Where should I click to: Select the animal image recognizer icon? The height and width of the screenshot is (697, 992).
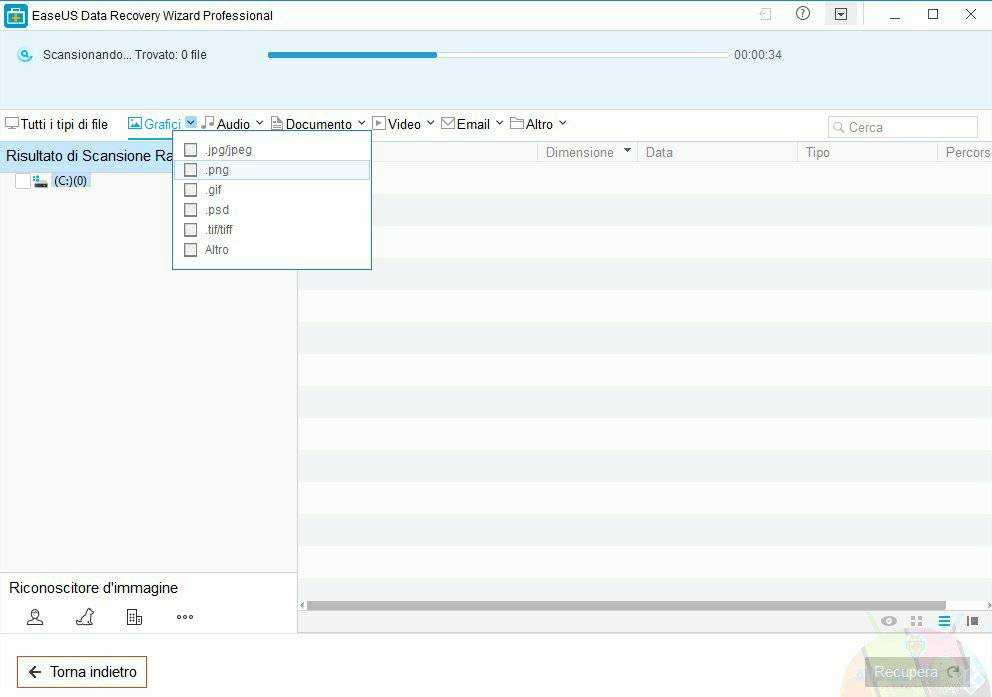[x=85, y=617]
